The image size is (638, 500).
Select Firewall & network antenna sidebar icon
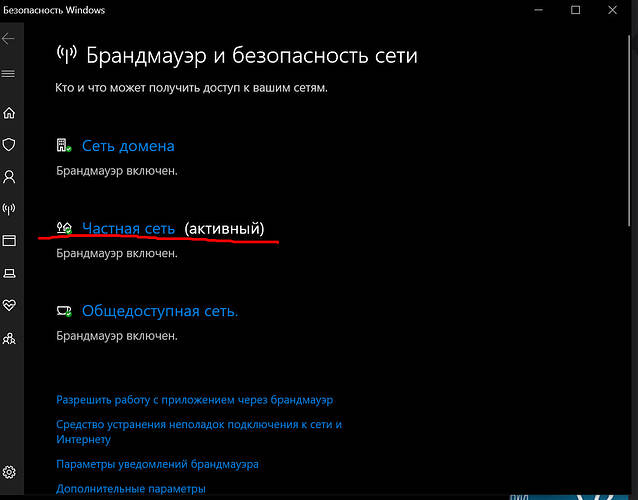(9, 209)
